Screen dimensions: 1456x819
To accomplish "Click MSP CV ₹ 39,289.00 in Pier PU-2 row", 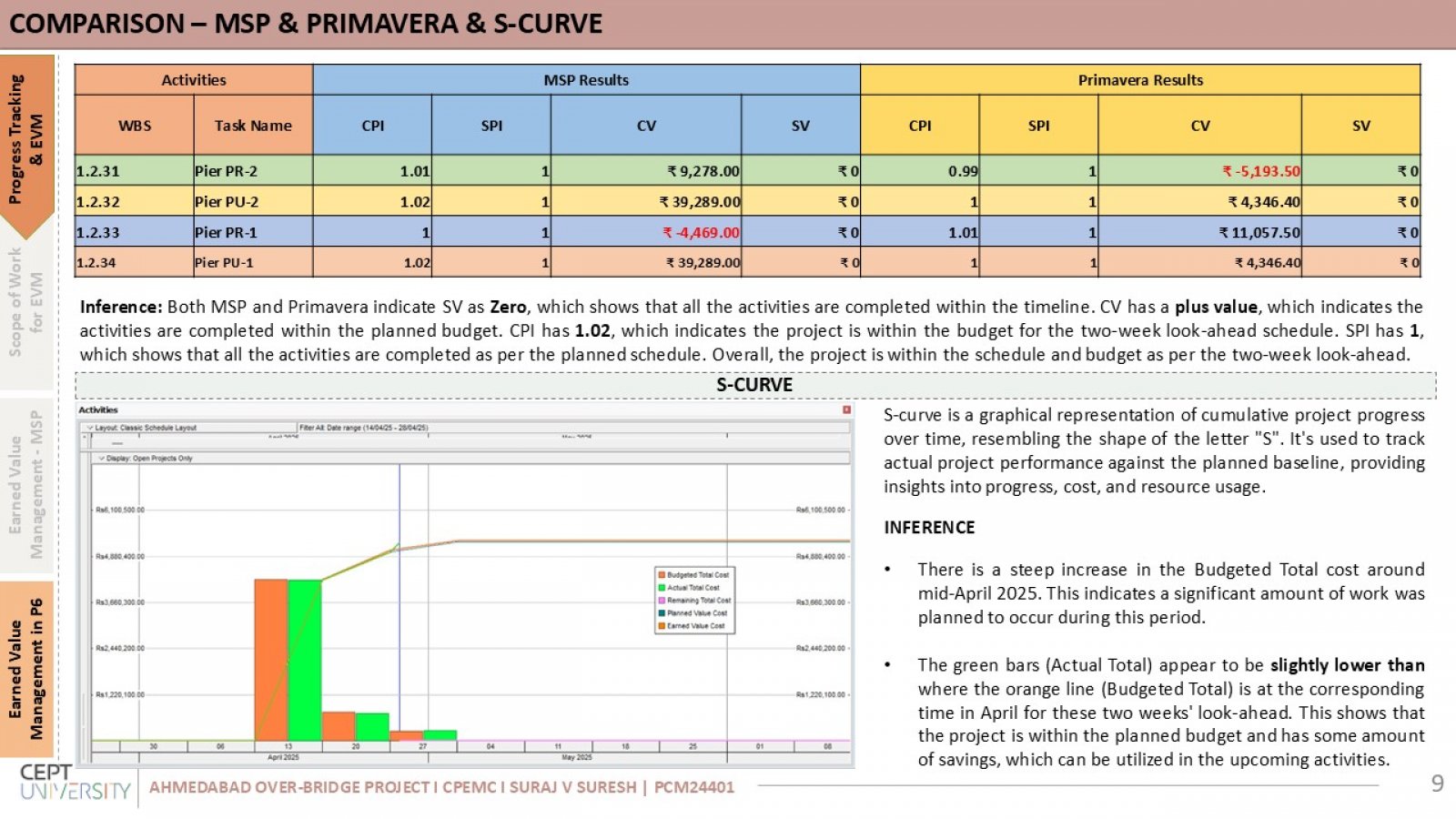I will click(x=700, y=201).
